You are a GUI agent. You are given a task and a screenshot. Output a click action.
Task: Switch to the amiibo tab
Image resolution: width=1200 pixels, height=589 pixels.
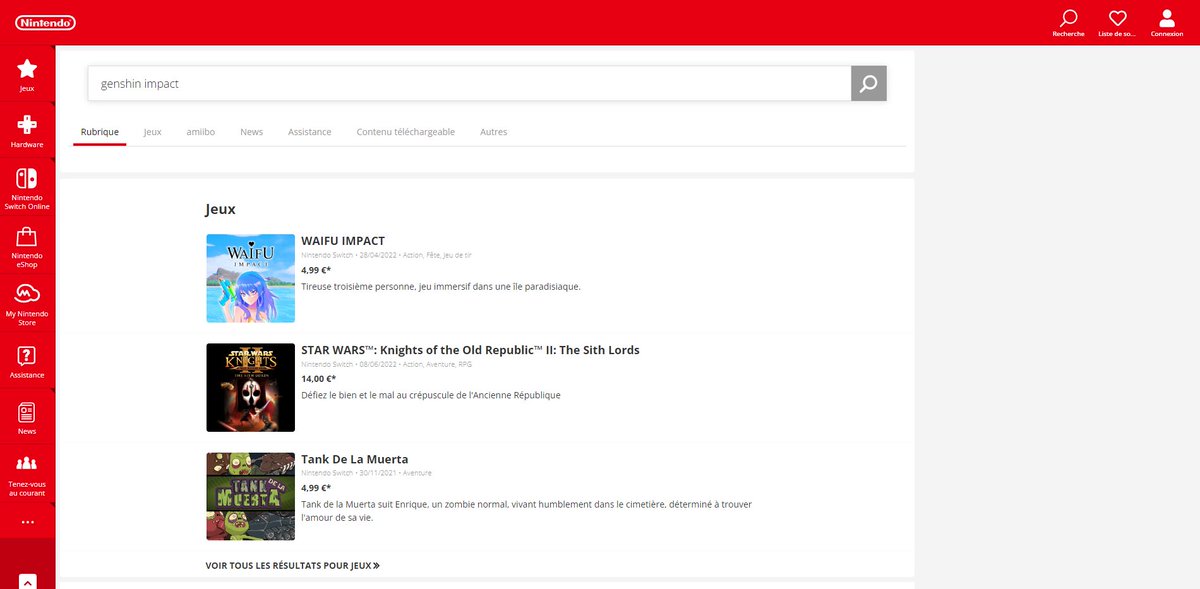click(x=201, y=132)
